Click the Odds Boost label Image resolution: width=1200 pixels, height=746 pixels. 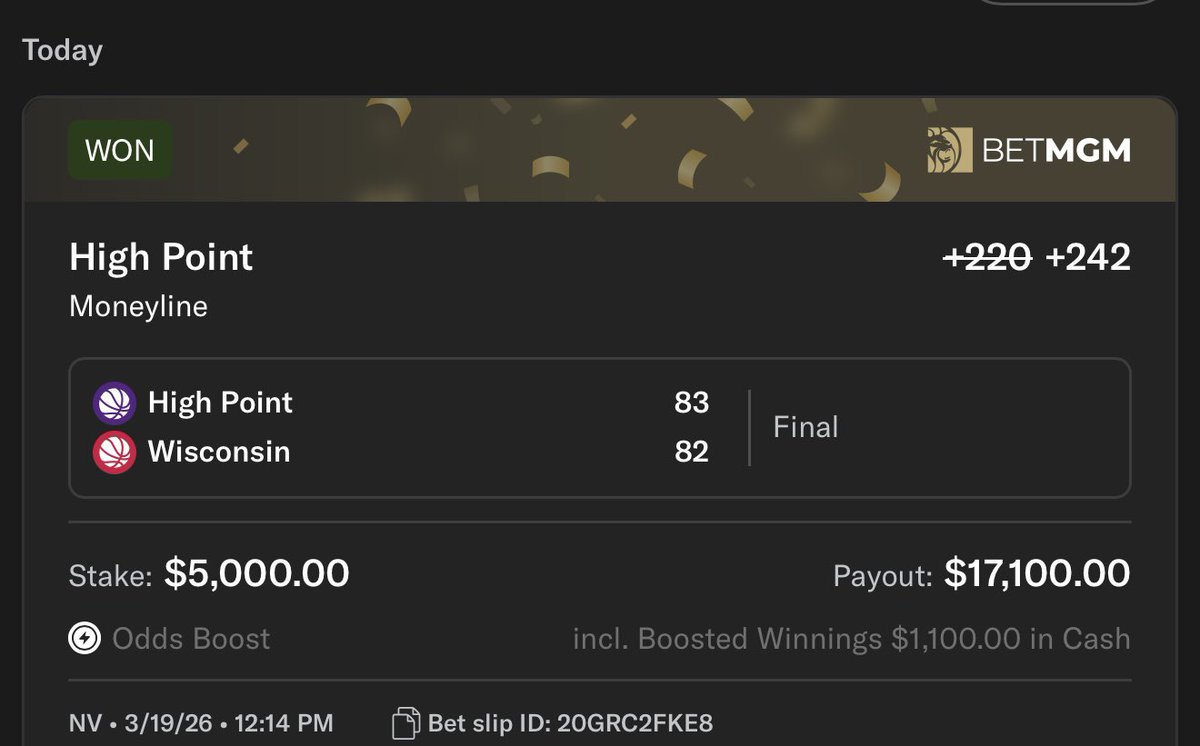tap(191, 639)
